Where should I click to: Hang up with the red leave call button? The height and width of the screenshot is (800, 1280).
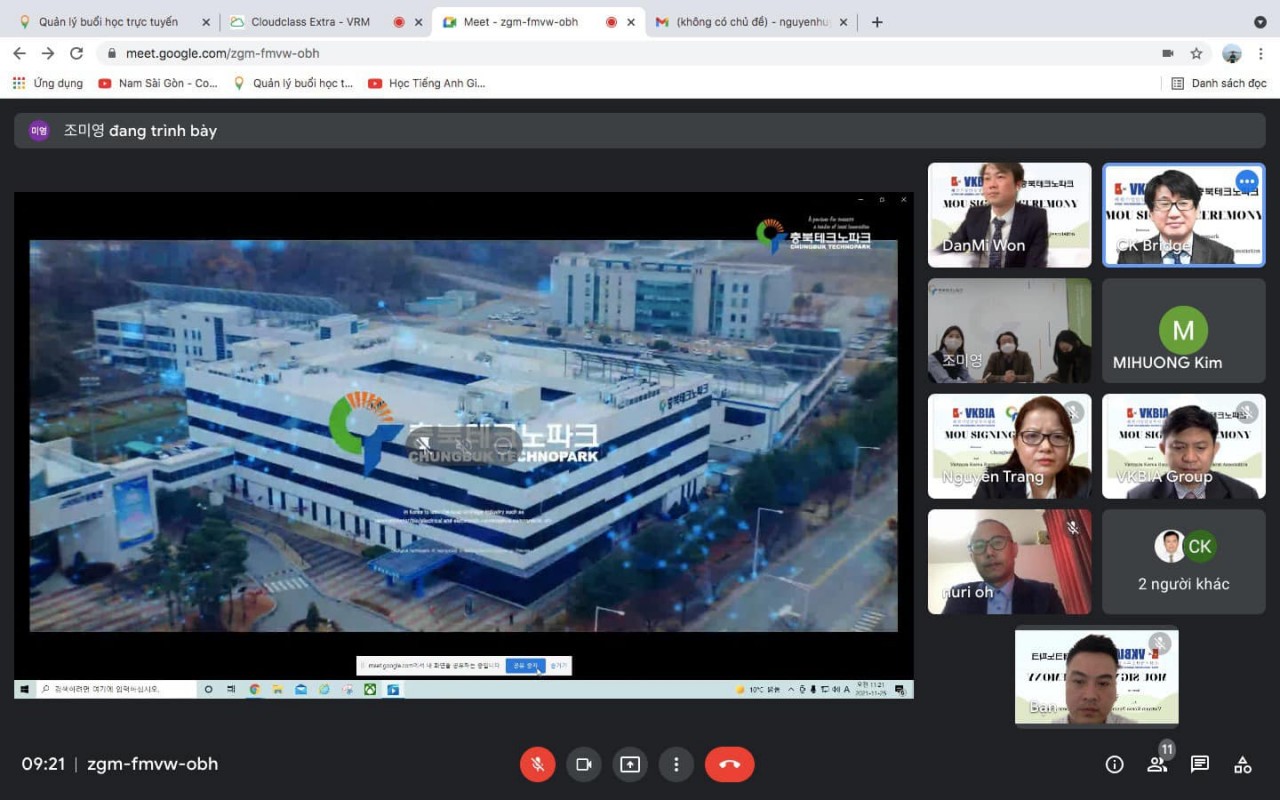[x=729, y=764]
